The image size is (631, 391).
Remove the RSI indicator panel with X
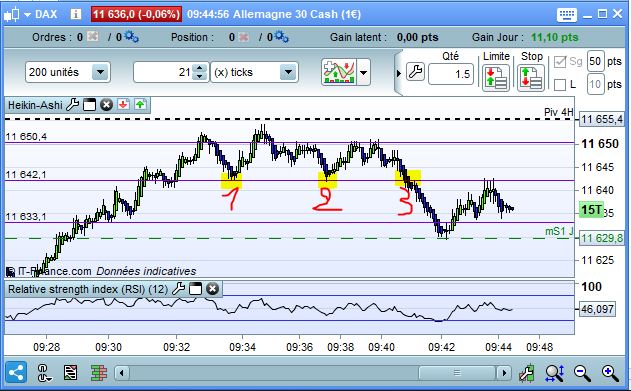[x=212, y=289]
